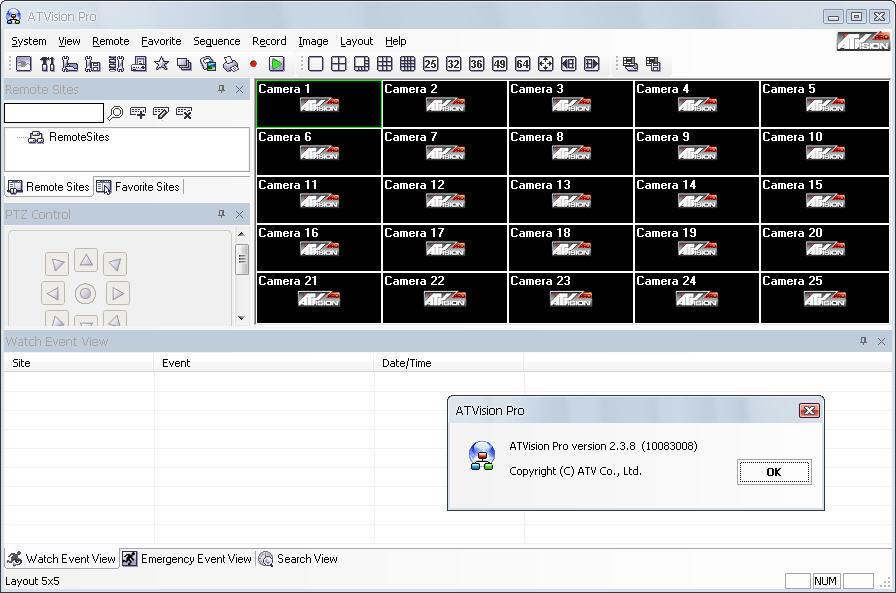Screen dimensions: 896x593
Task: Toggle the green watch start button
Action: (275, 63)
